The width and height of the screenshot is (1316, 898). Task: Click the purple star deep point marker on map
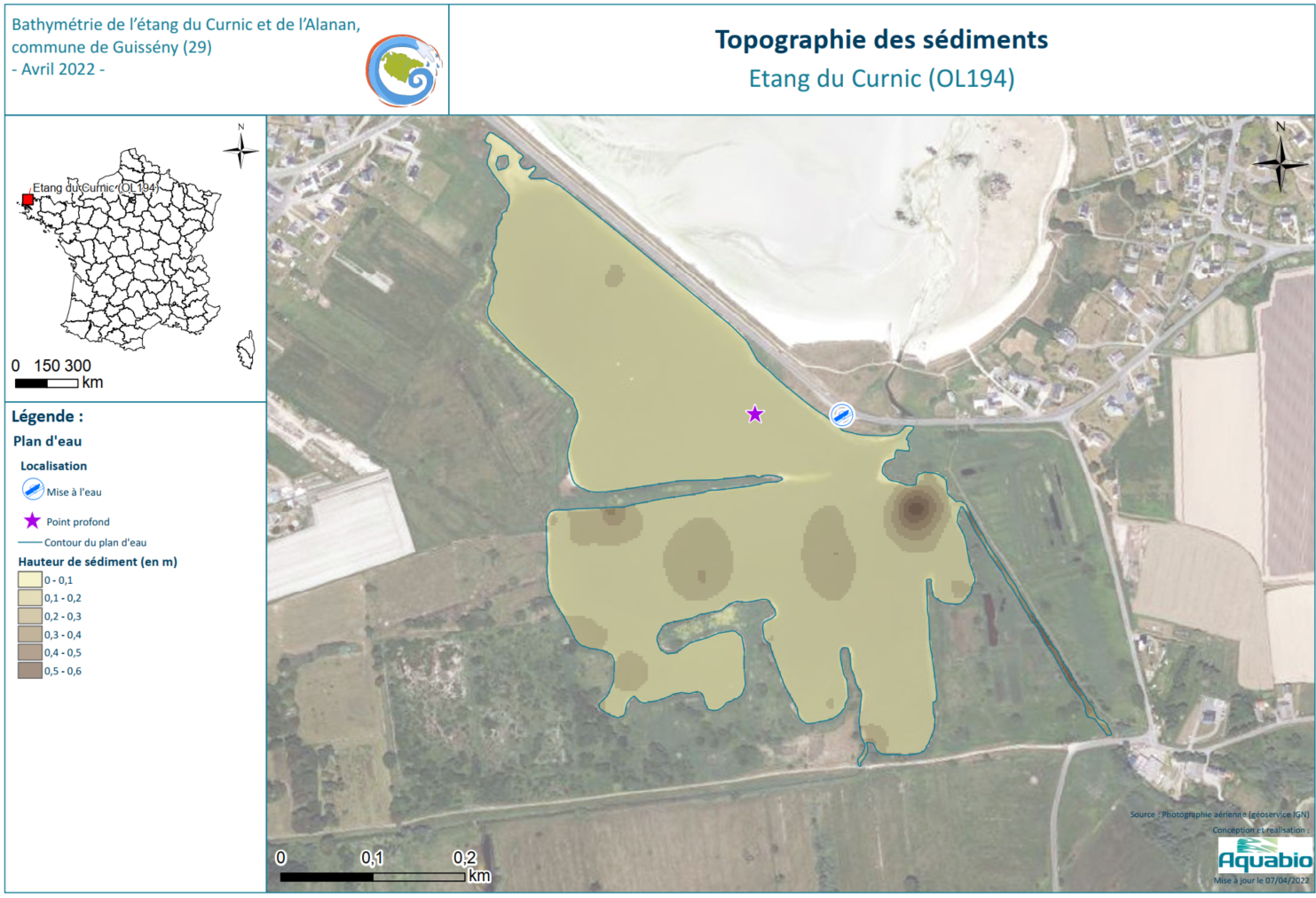pos(754,414)
